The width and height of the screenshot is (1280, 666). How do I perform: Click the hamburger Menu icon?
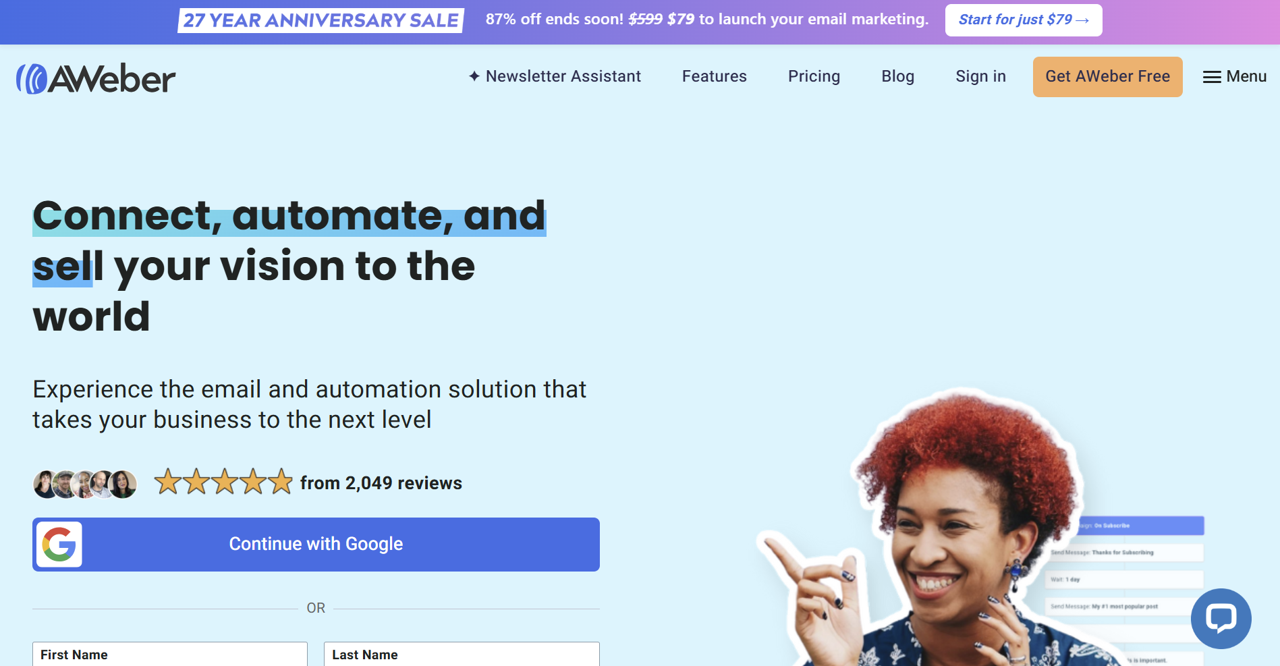[1212, 77]
